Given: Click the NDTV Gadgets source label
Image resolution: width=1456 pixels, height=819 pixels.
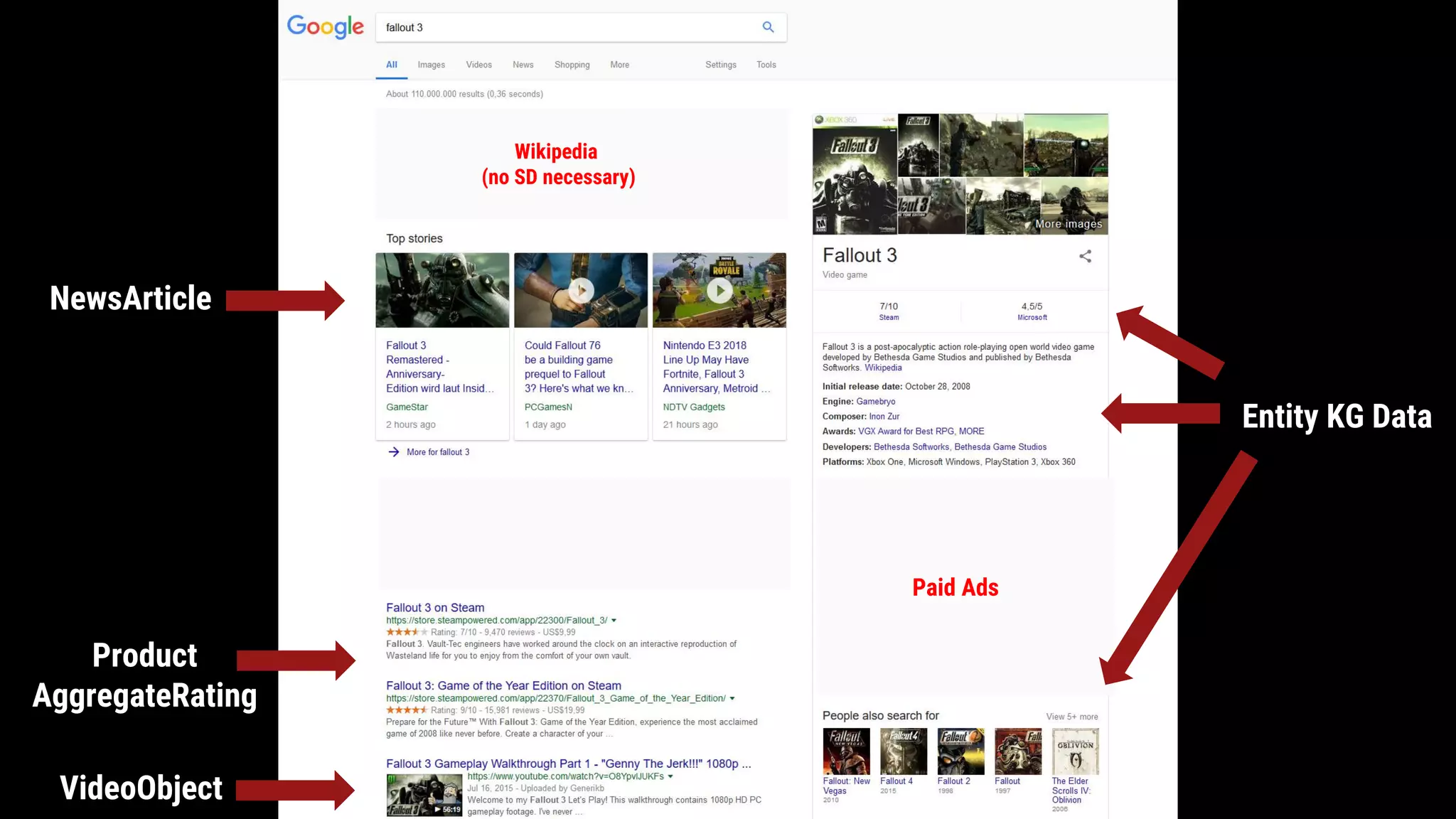Looking at the screenshot, I should [x=694, y=407].
